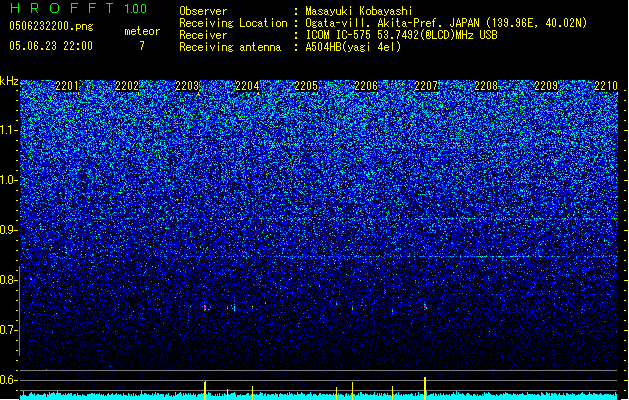629x400 pixels.
Task: Click the Receiving antenna label
Action: 230,47
